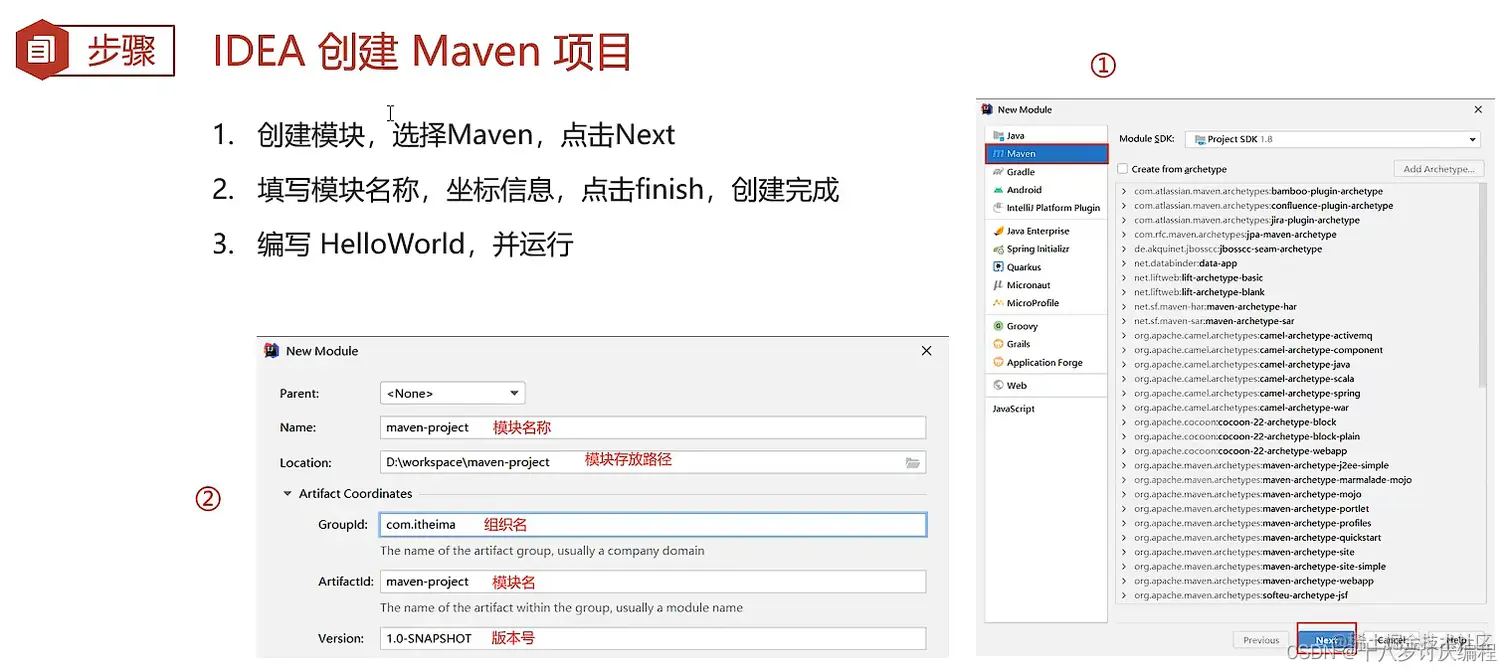Select maven-archetype-marmalade-mojo row
The height and width of the screenshot is (672, 1512).
(x=1296, y=480)
